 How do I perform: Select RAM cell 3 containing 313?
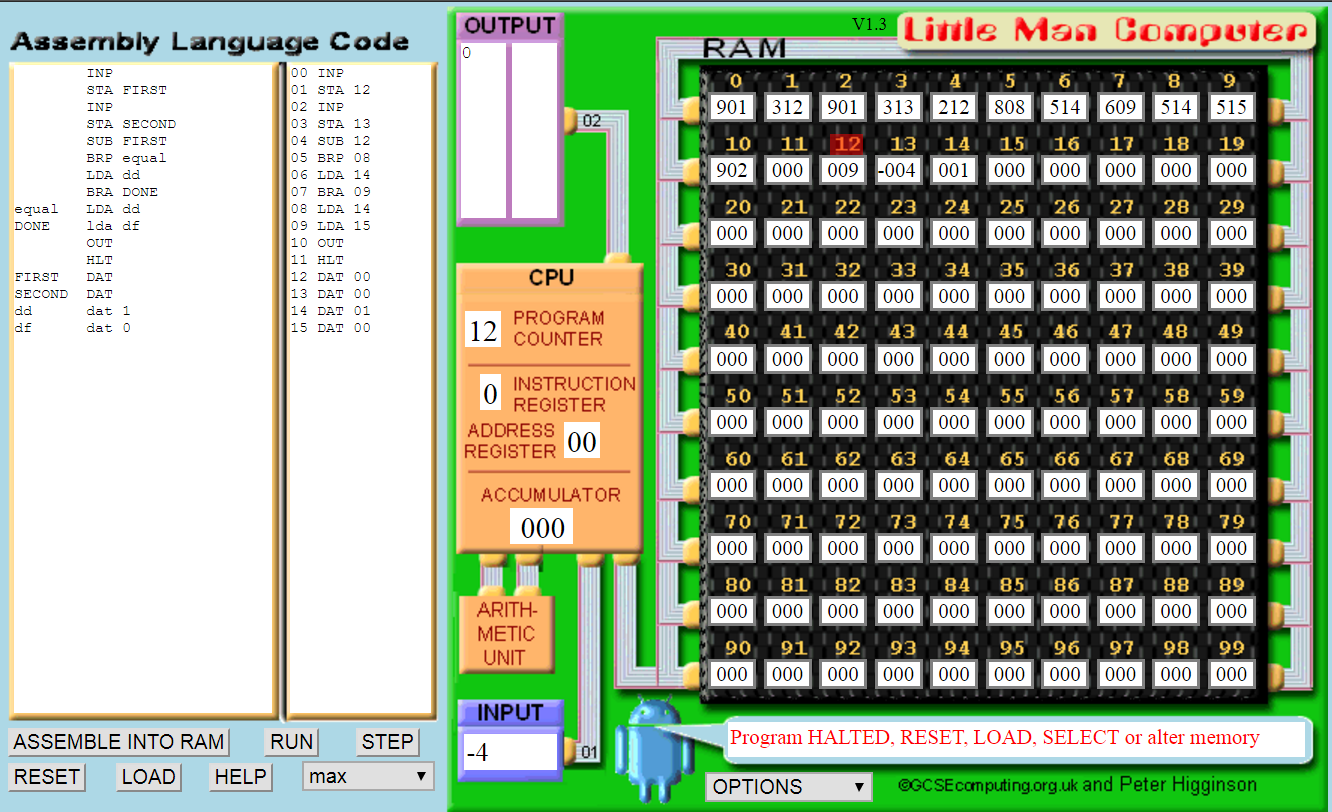(x=899, y=107)
